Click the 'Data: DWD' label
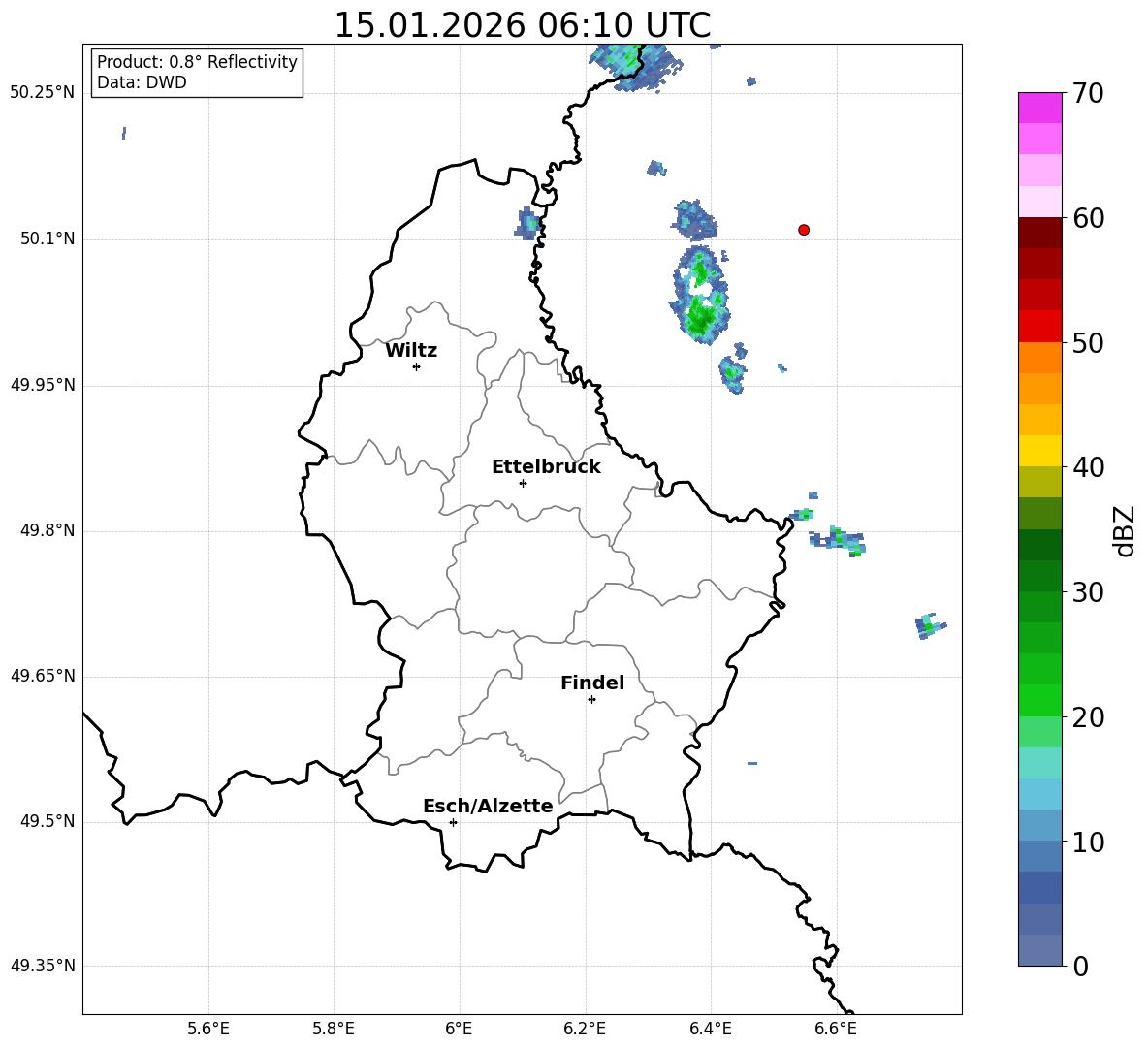Viewport: 1148px width, 1048px height. [142, 82]
